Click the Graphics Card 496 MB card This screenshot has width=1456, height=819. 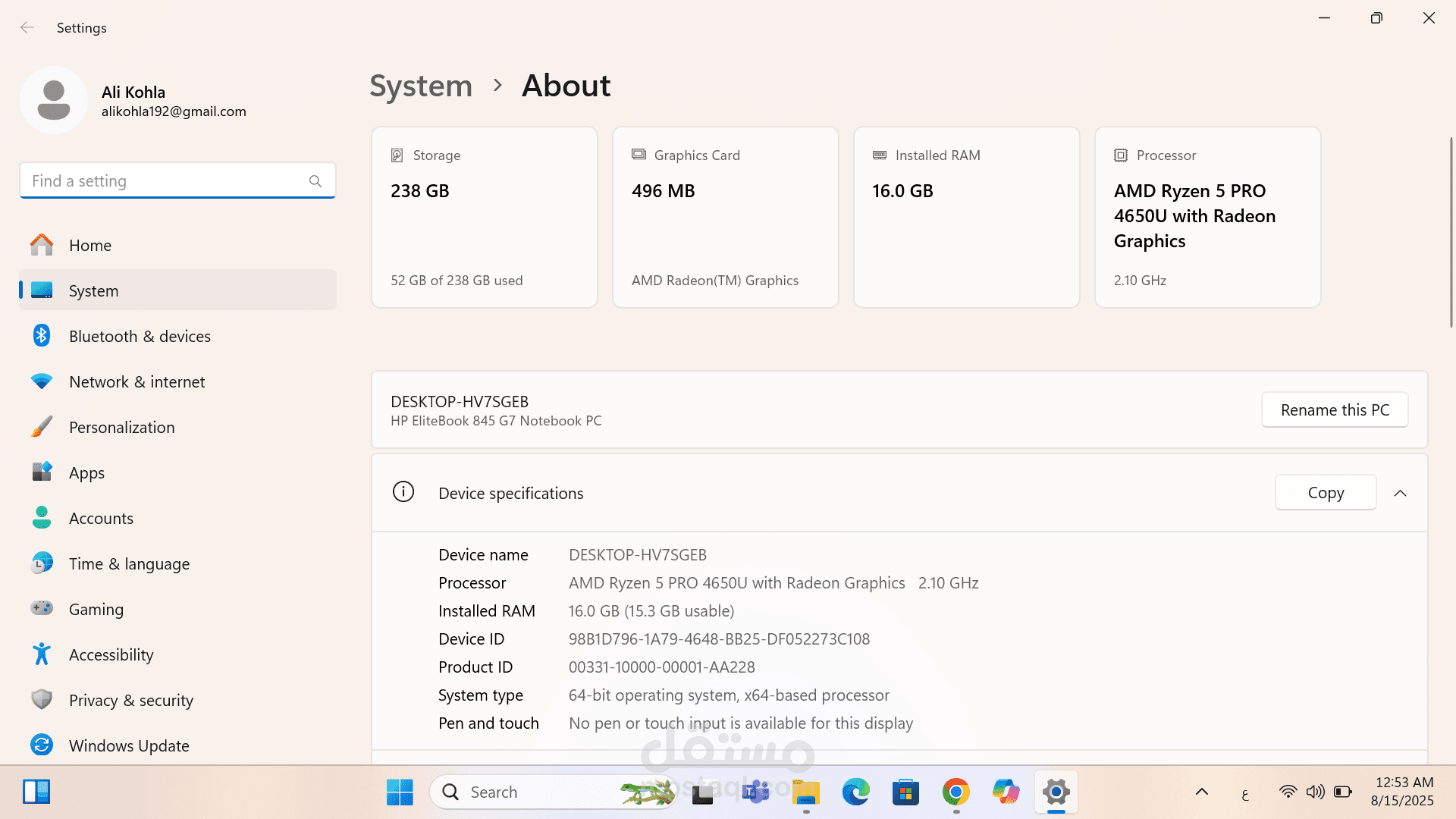coord(726,217)
